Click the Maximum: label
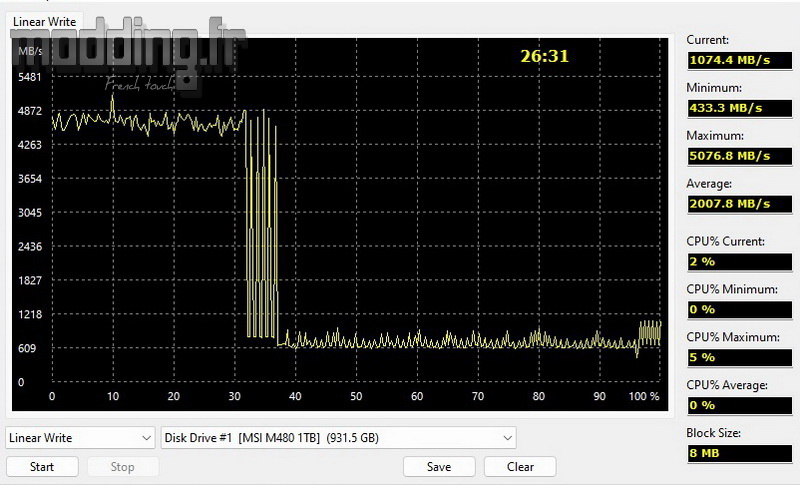 click(715, 136)
